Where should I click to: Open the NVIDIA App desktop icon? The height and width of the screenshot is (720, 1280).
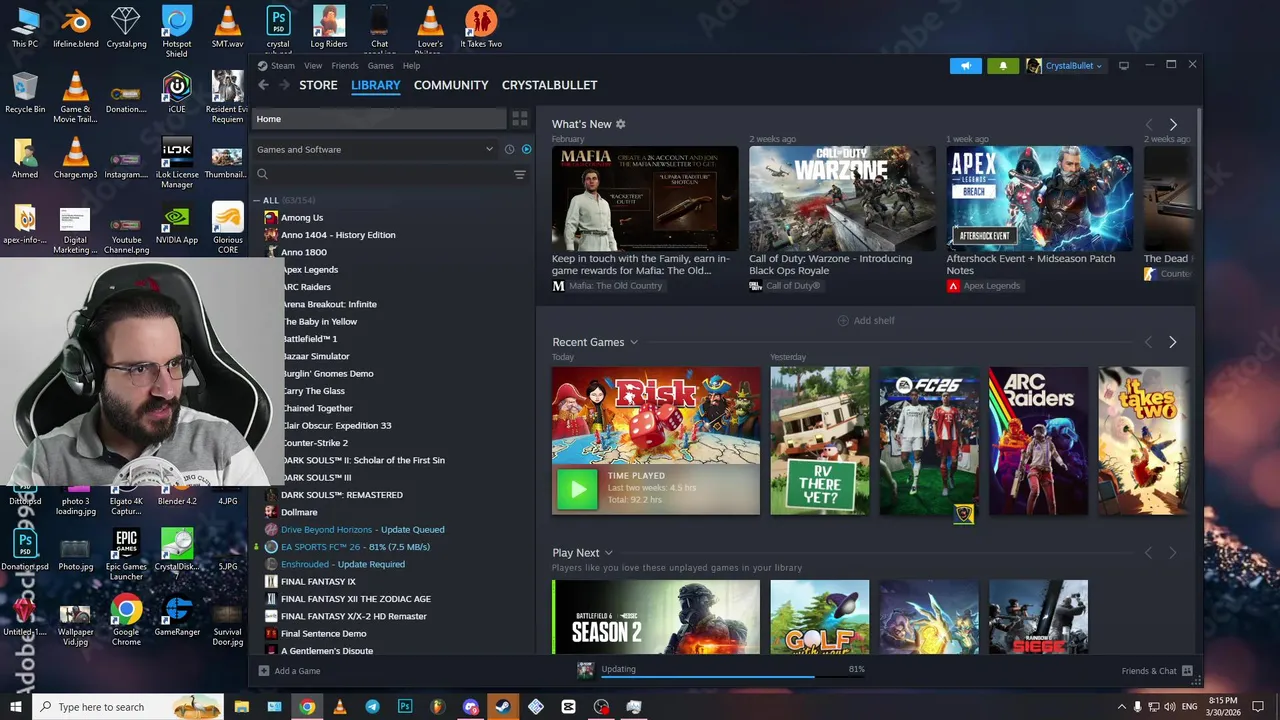[x=177, y=225]
